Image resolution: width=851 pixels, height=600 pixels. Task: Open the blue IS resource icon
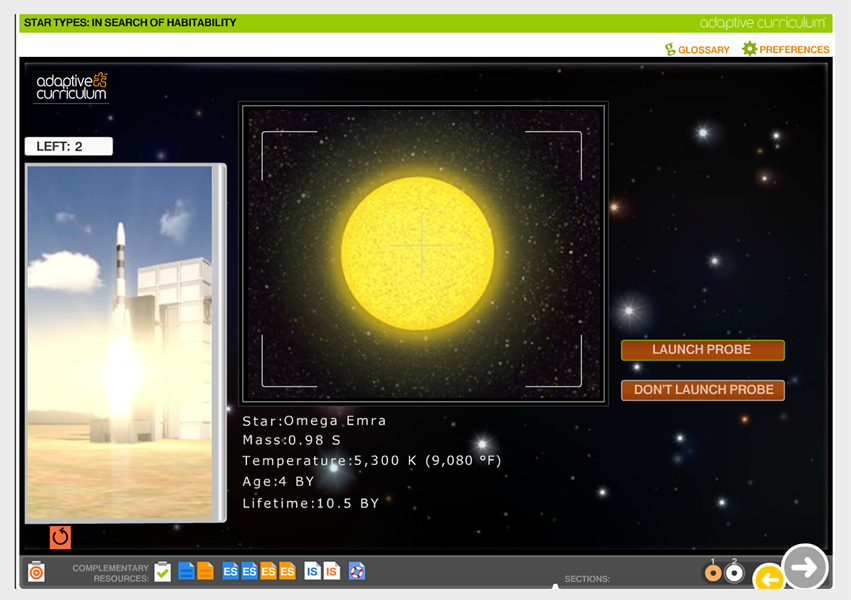[x=313, y=572]
